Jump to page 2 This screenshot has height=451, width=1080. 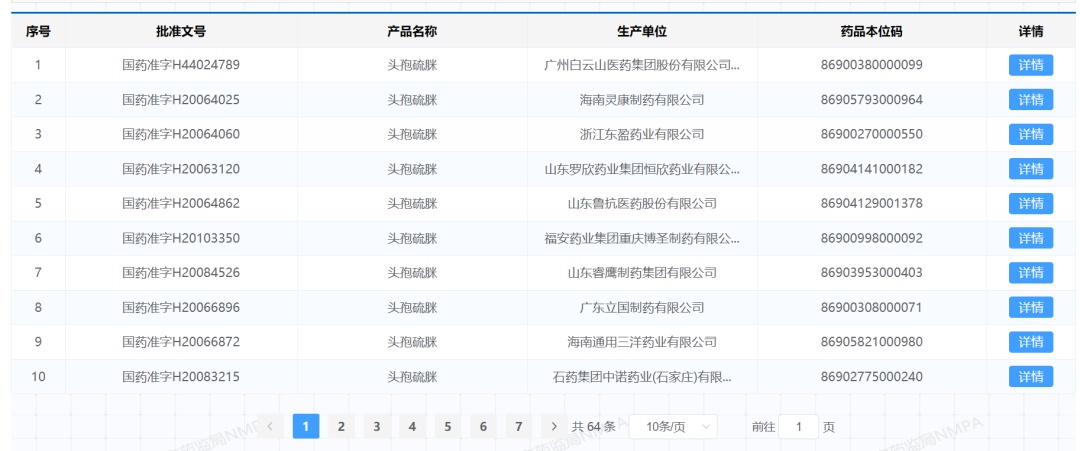[x=341, y=427]
